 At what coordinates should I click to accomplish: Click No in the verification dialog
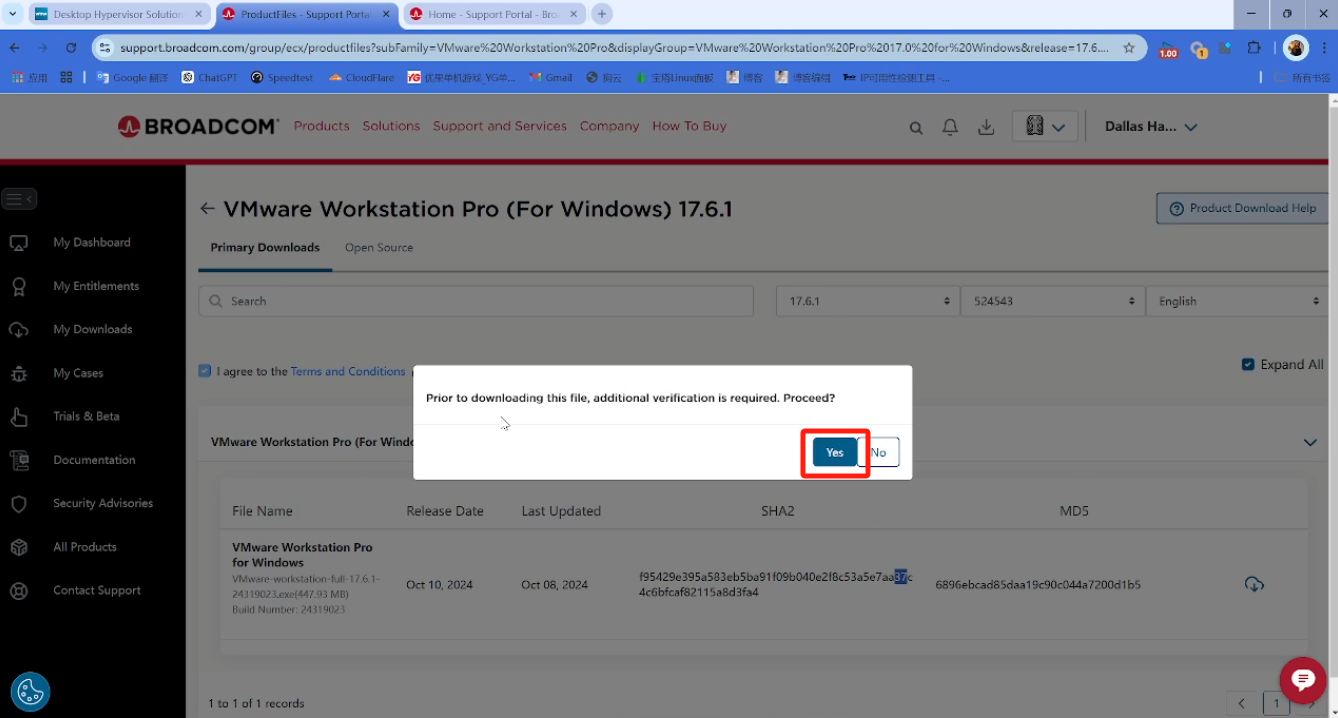(x=879, y=452)
